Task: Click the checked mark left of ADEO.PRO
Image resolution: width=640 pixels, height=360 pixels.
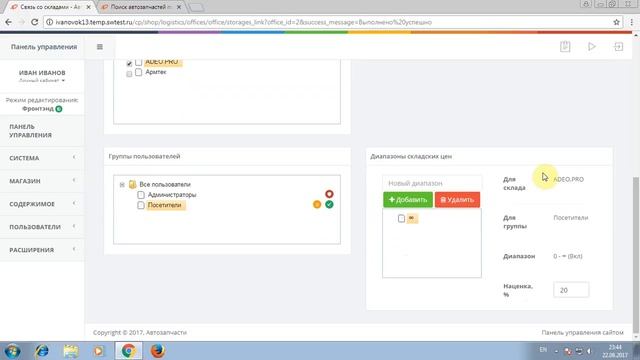Action: click(129, 63)
